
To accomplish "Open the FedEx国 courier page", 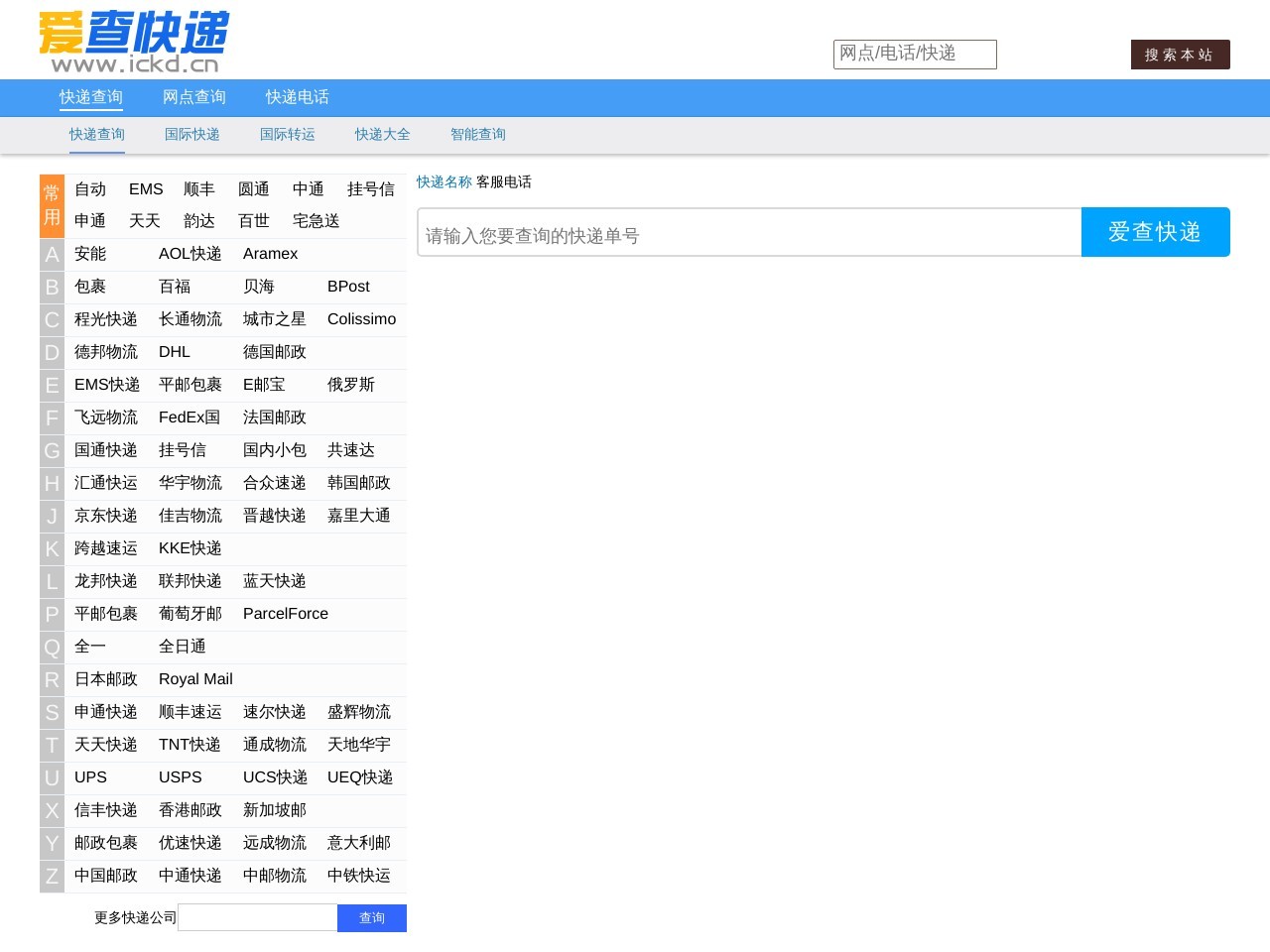I will pyautogui.click(x=190, y=417).
